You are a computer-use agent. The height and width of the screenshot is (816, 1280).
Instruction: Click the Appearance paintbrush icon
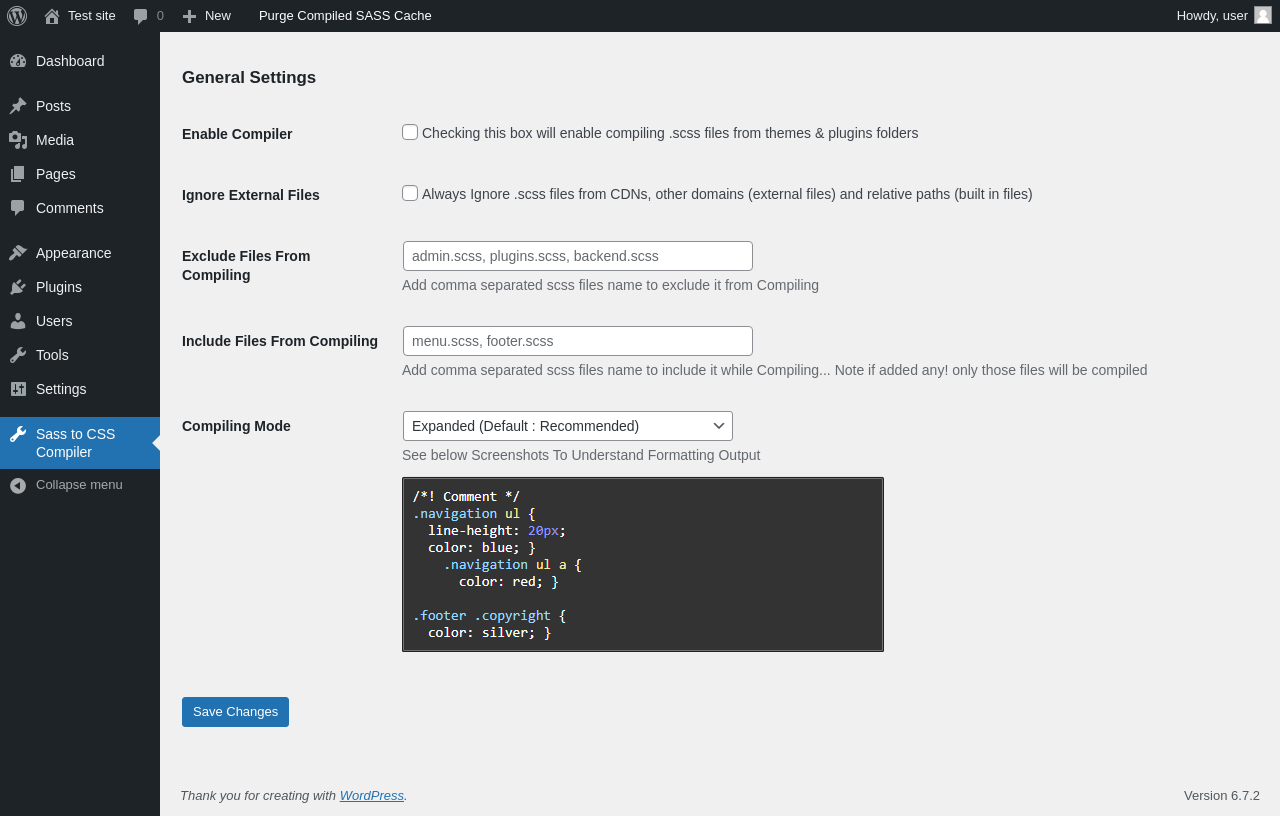click(18, 253)
